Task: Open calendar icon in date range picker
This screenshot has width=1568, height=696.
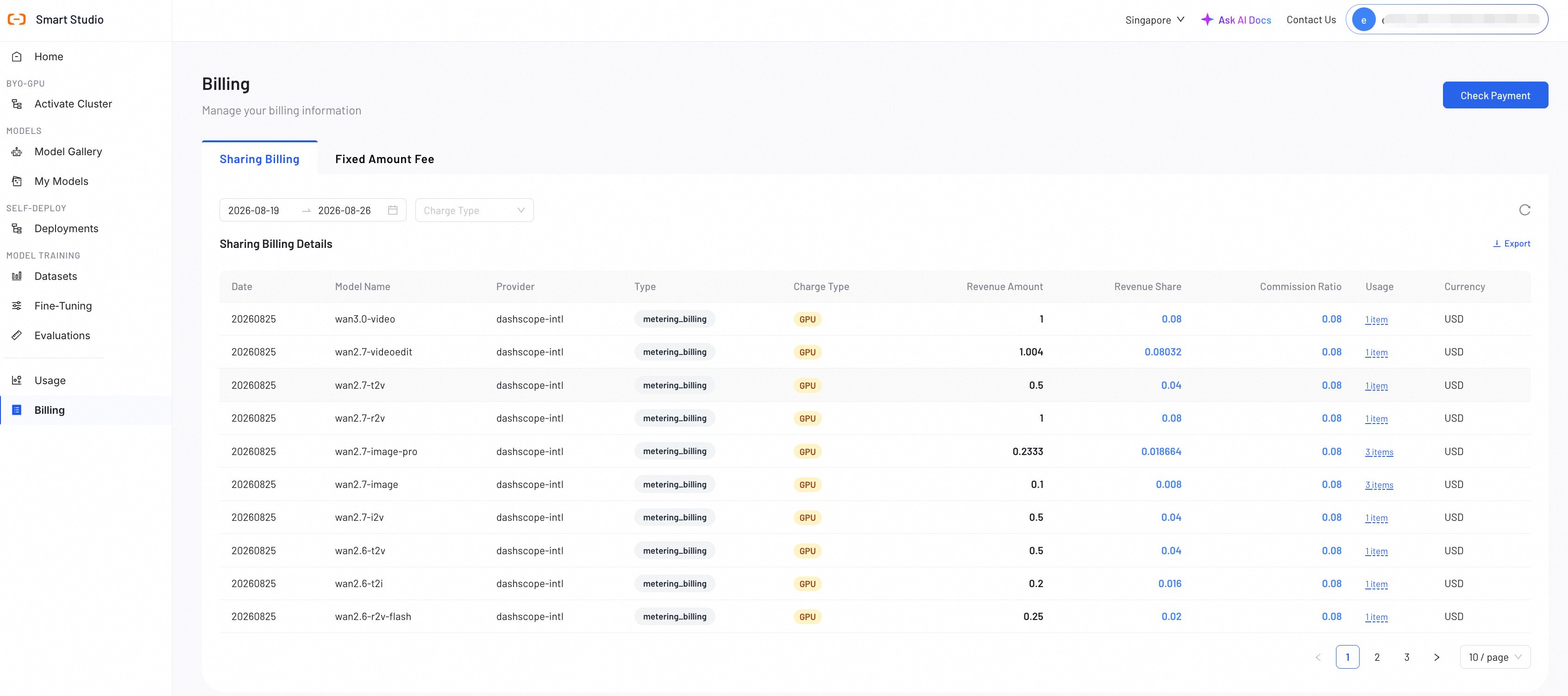Action: pyautogui.click(x=393, y=210)
